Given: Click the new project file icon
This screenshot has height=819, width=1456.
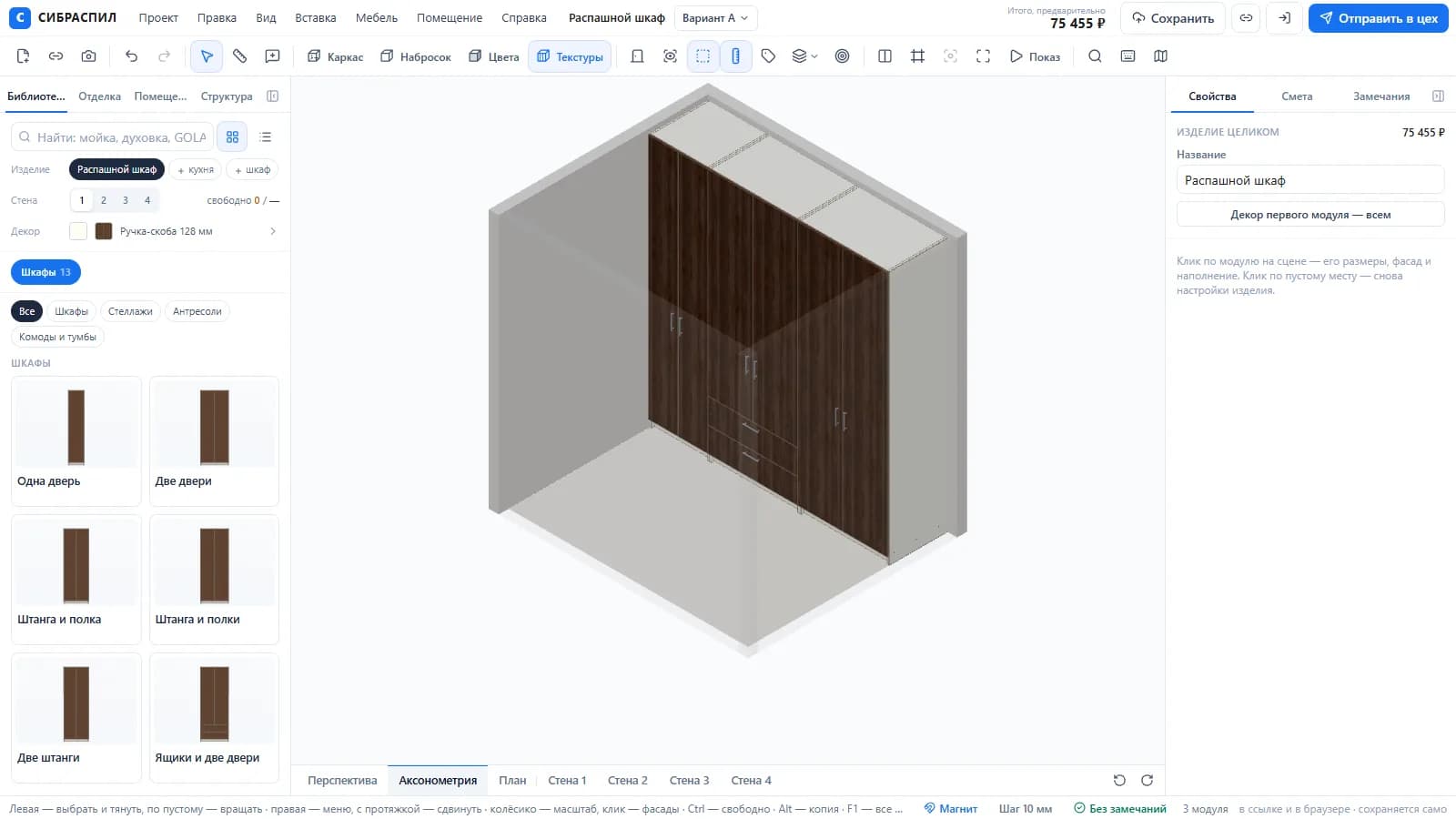Looking at the screenshot, I should click(x=23, y=56).
